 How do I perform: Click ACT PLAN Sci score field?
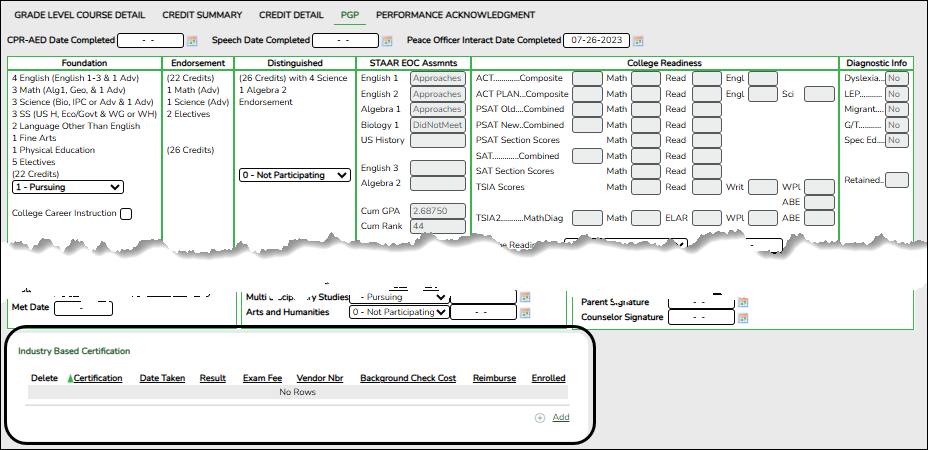[819, 94]
